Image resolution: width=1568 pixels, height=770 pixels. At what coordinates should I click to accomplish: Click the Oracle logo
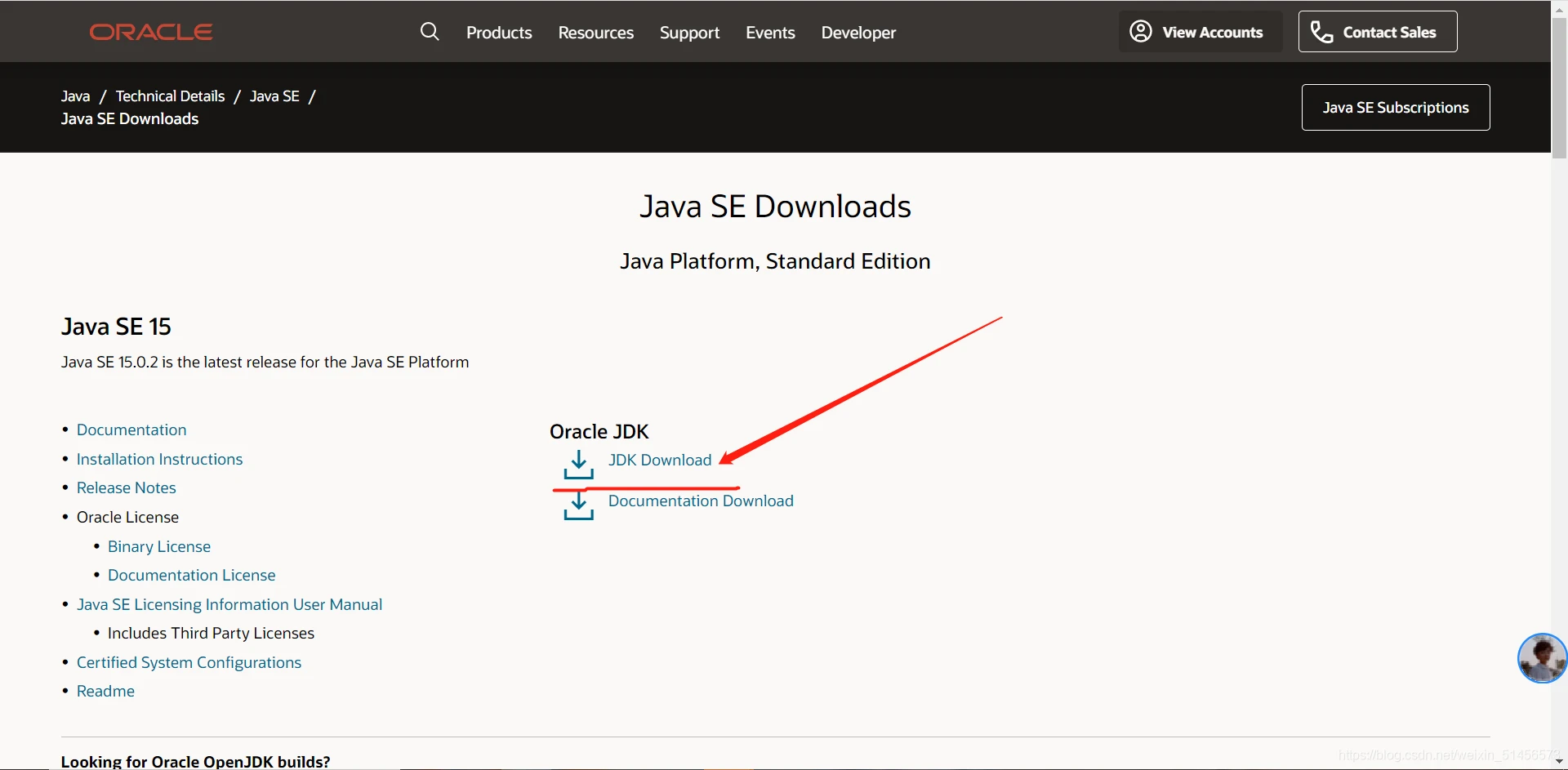coord(151,32)
